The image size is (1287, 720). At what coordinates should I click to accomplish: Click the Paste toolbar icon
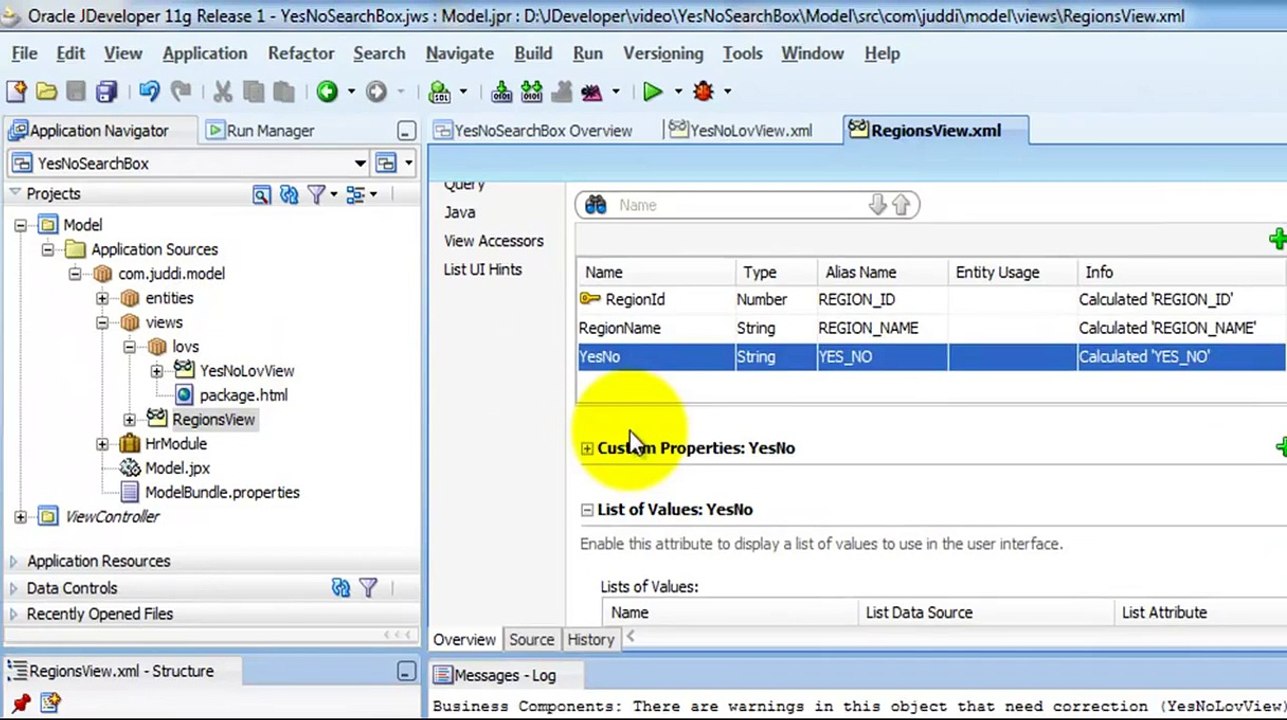click(x=284, y=92)
